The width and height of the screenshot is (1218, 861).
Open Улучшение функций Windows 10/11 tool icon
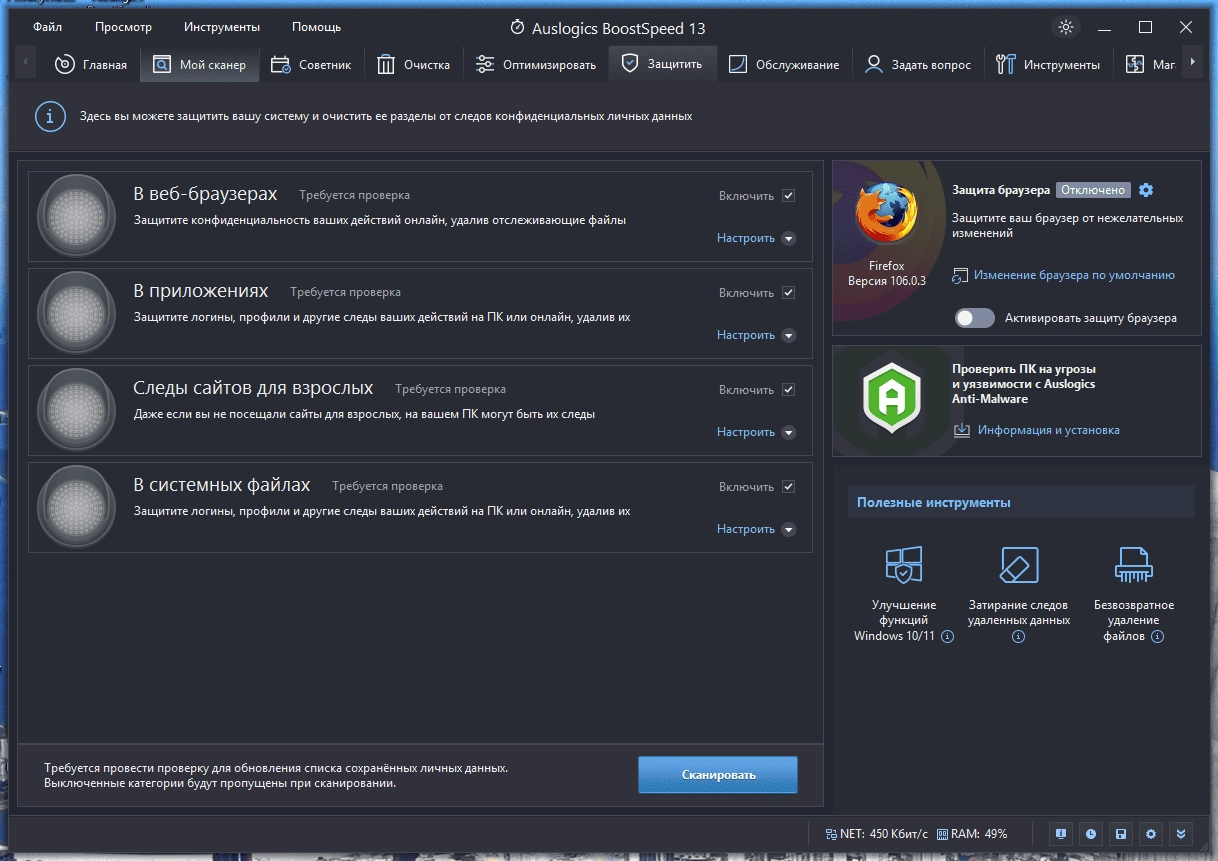coord(904,565)
